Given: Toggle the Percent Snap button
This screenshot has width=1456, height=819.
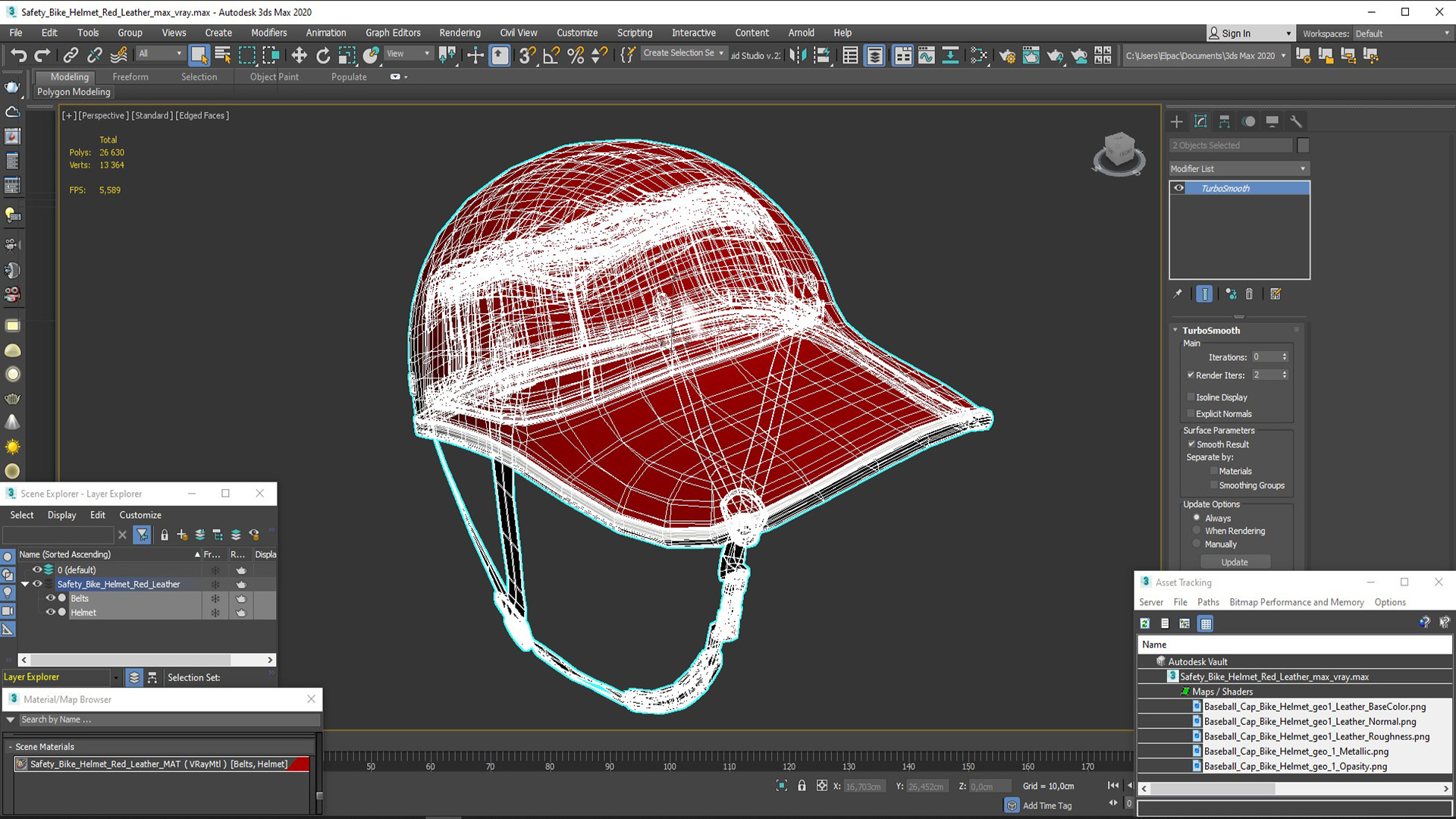Looking at the screenshot, I should (x=576, y=55).
